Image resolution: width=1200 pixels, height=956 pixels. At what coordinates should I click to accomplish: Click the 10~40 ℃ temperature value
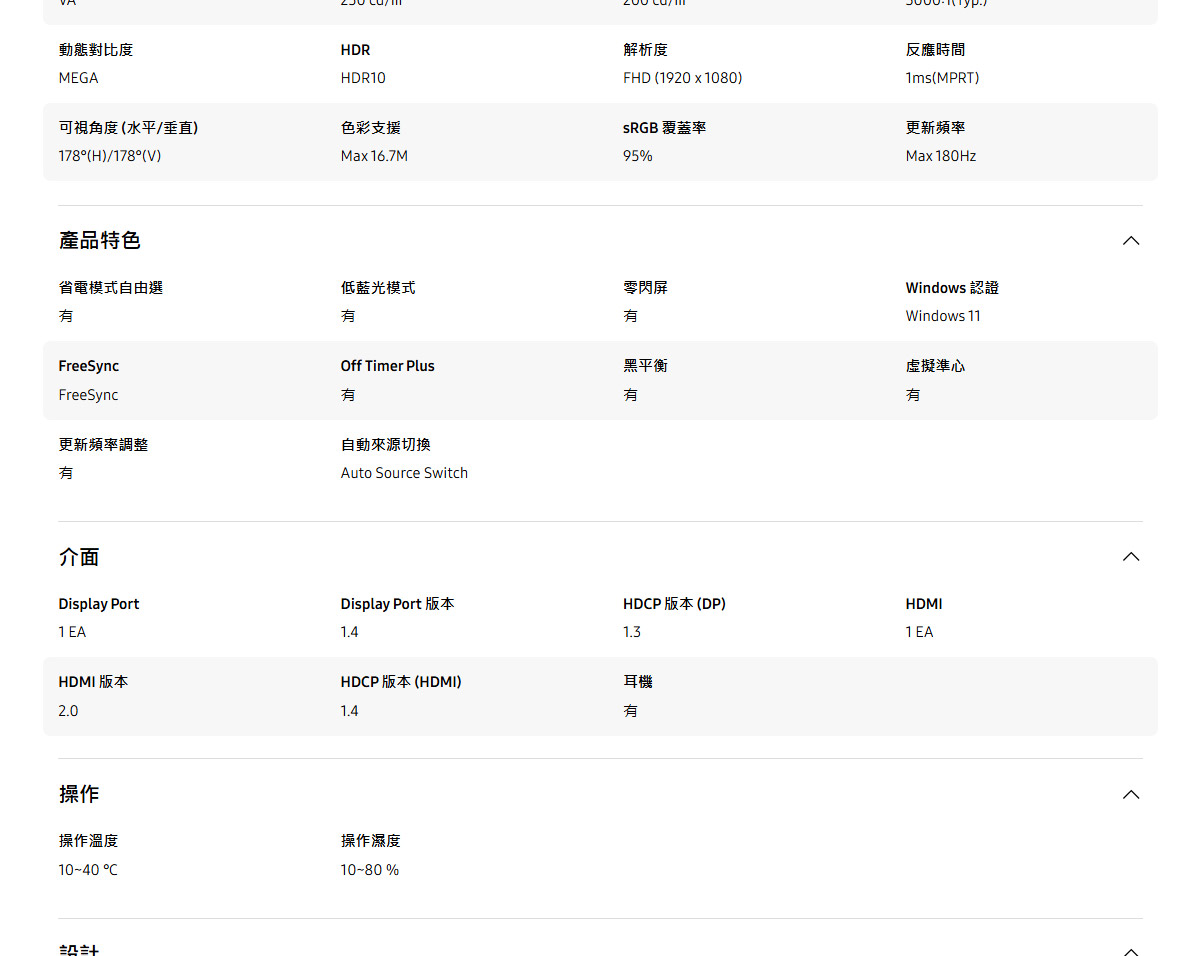88,870
